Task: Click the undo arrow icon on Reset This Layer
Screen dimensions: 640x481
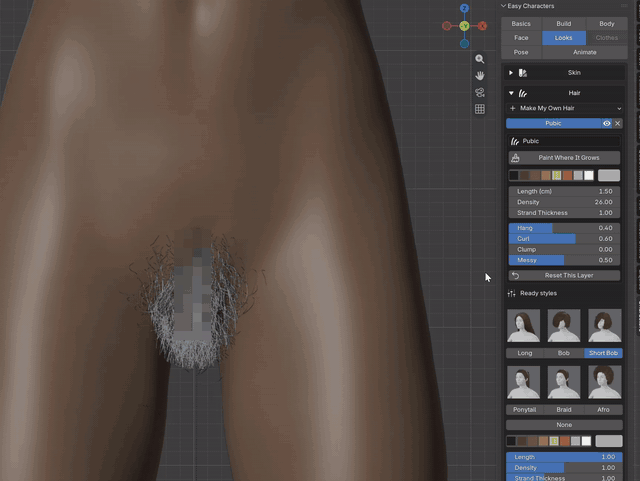Action: click(x=516, y=276)
